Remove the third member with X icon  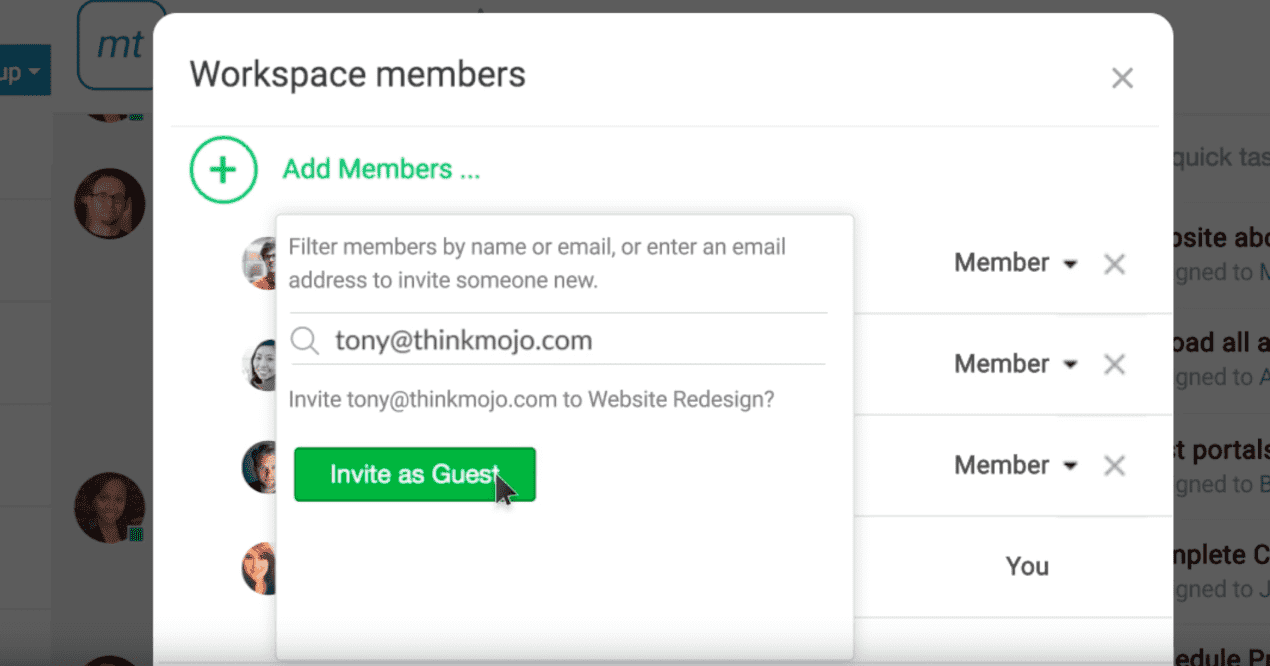click(1114, 465)
